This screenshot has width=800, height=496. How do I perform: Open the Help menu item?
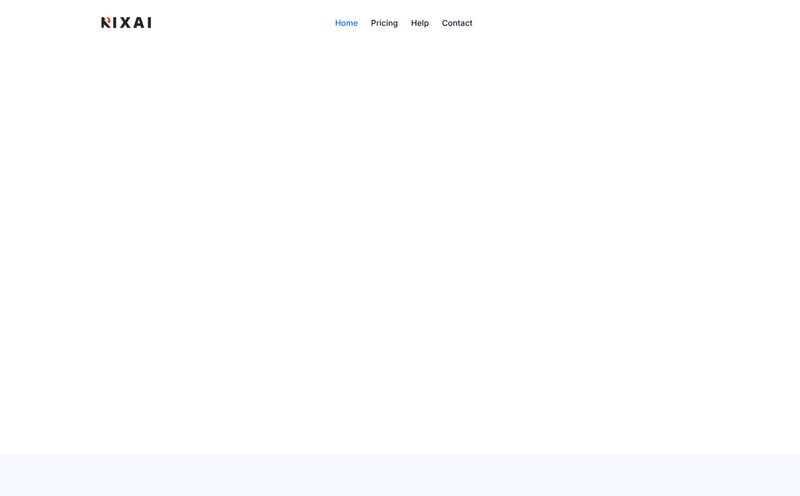point(420,23)
